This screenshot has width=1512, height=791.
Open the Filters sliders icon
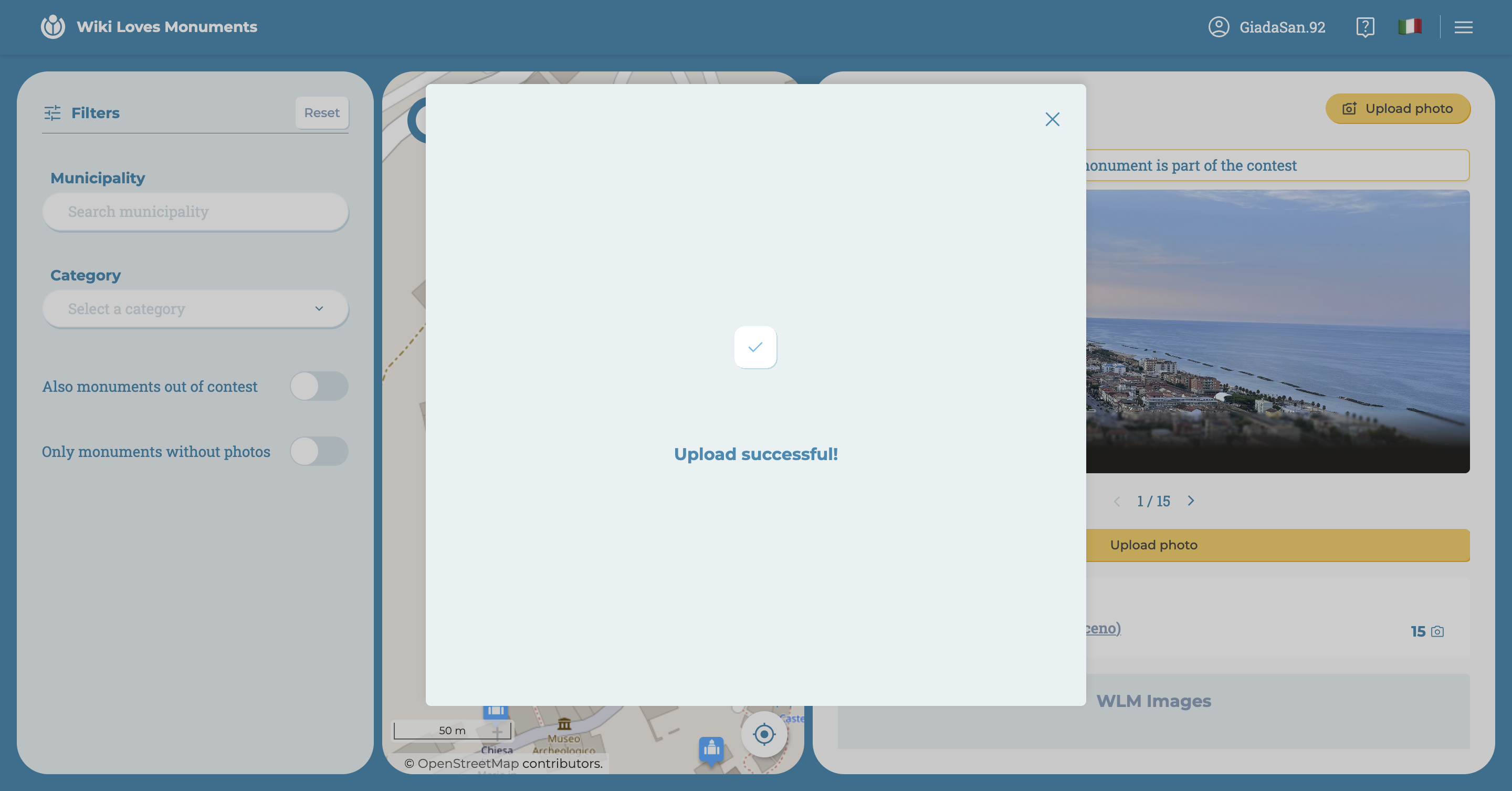pos(54,113)
